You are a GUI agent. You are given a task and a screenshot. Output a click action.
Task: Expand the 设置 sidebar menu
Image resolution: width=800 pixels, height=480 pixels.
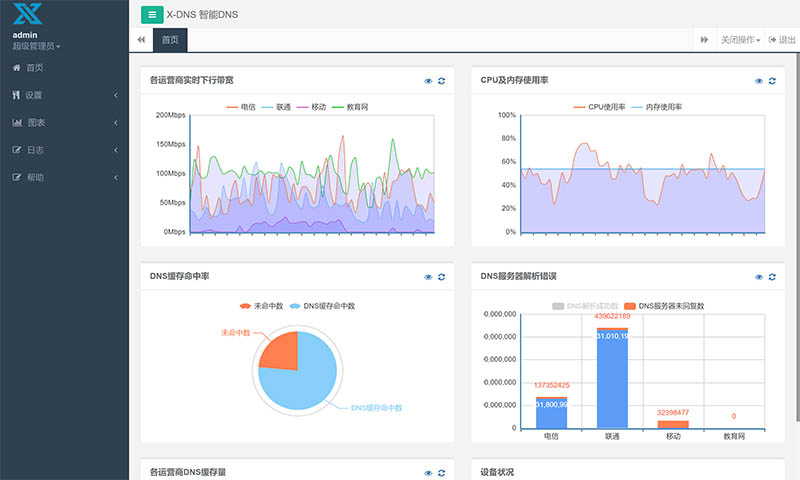point(64,95)
